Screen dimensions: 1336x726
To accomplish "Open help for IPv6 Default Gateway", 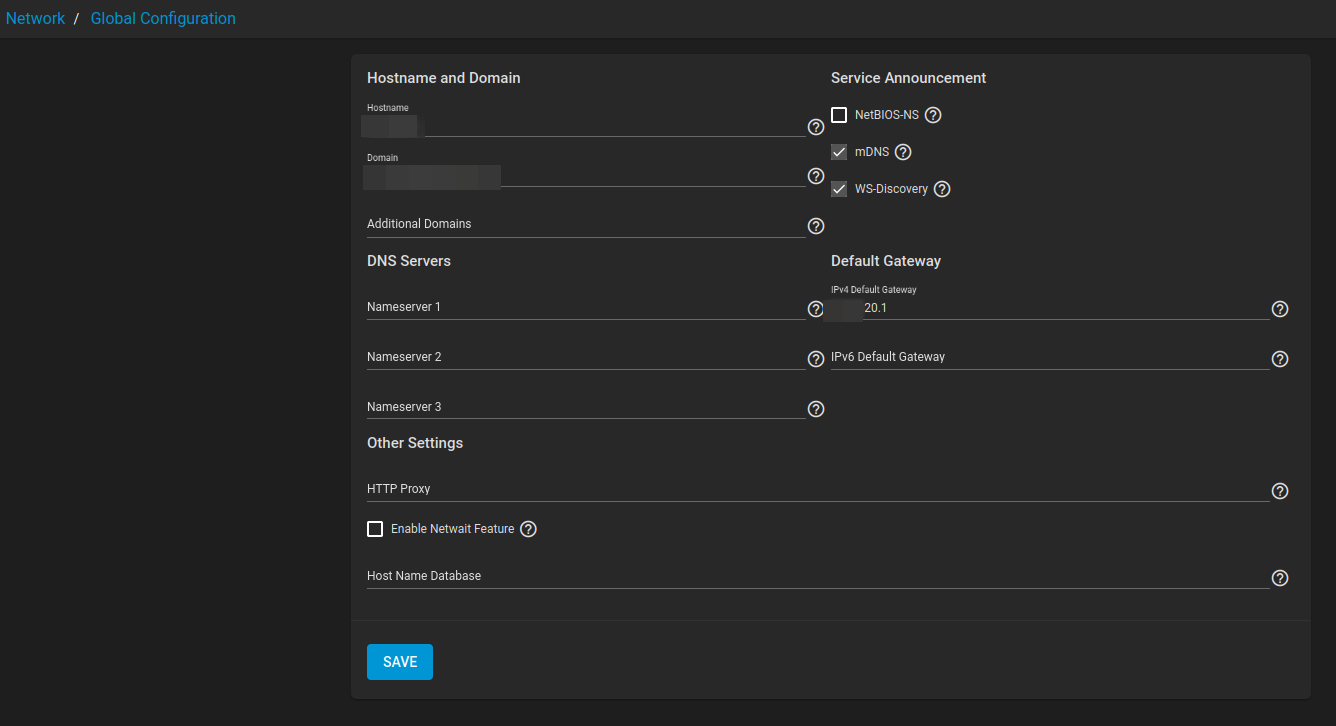I will click(x=1280, y=359).
